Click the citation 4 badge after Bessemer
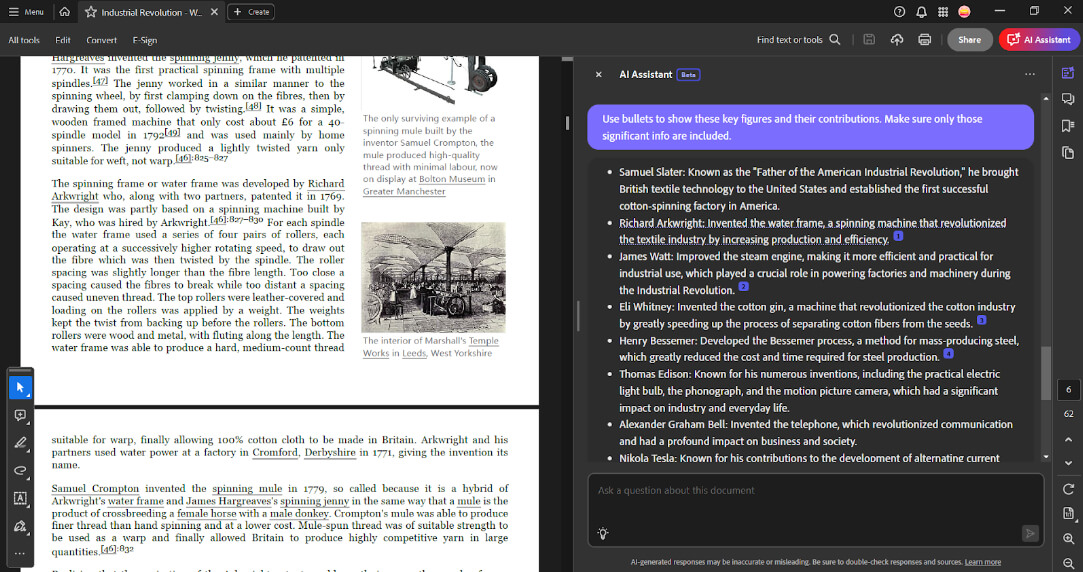Screen dimensions: 1083x572 pyautogui.click(x=948, y=354)
